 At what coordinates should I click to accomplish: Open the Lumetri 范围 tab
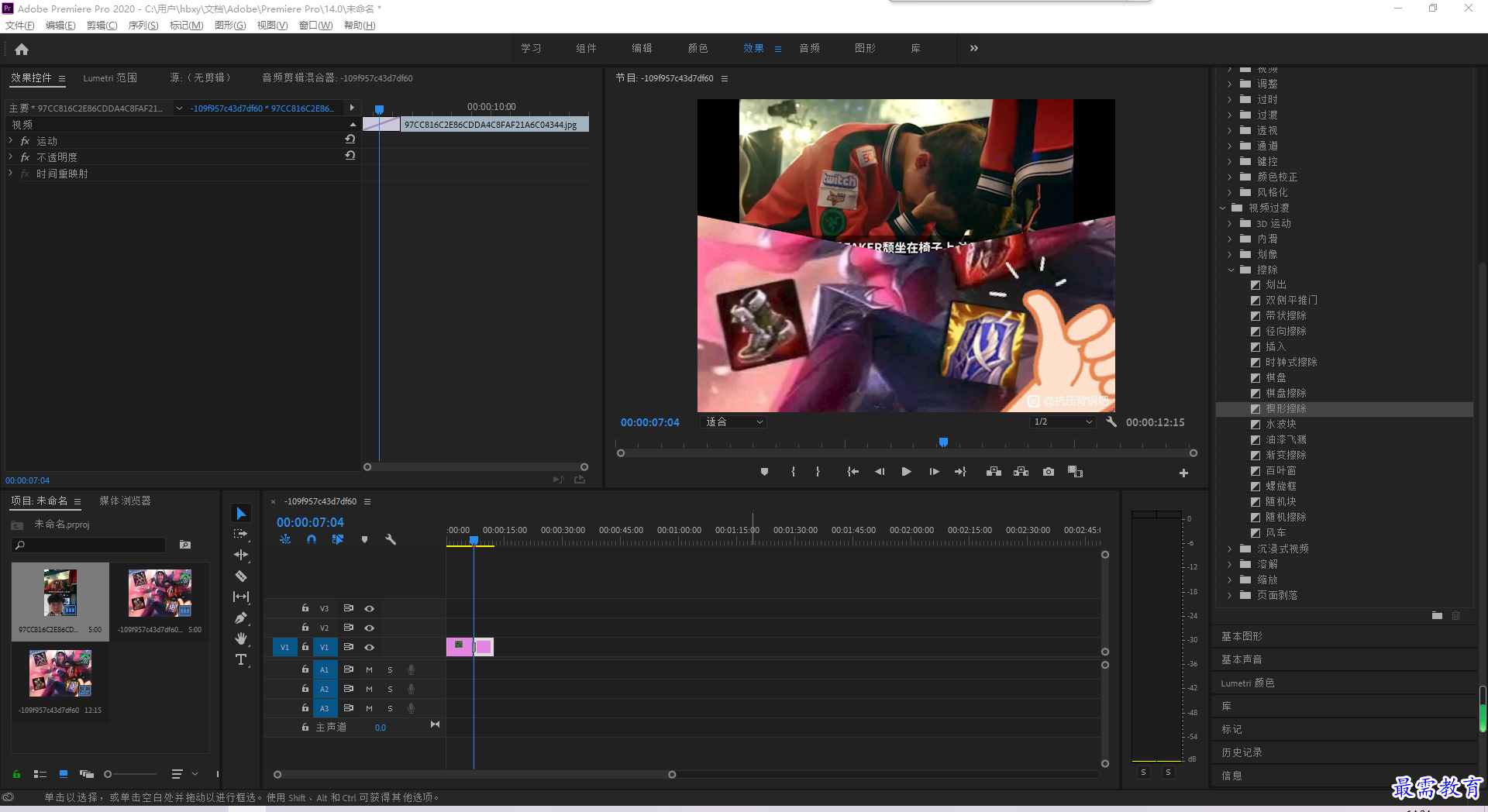110,77
